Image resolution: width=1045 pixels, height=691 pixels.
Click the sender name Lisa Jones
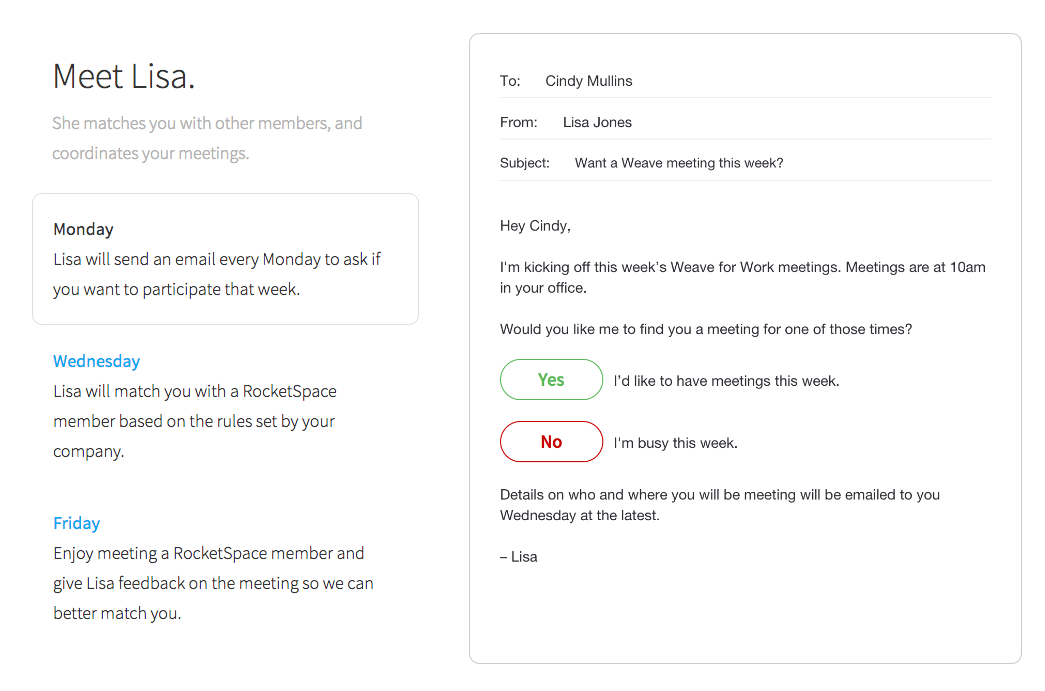[597, 122]
